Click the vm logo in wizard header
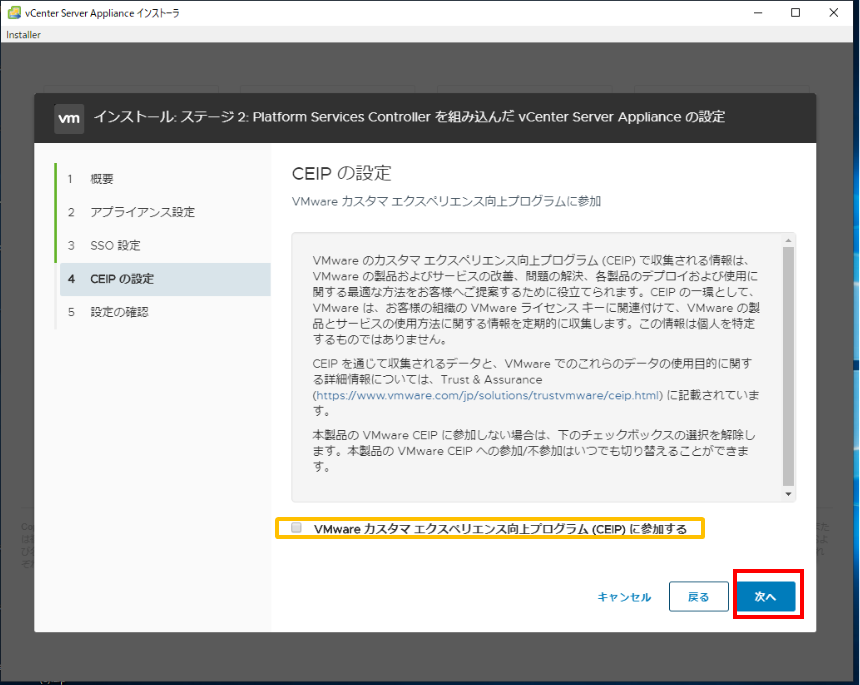The image size is (860, 685). point(69,118)
